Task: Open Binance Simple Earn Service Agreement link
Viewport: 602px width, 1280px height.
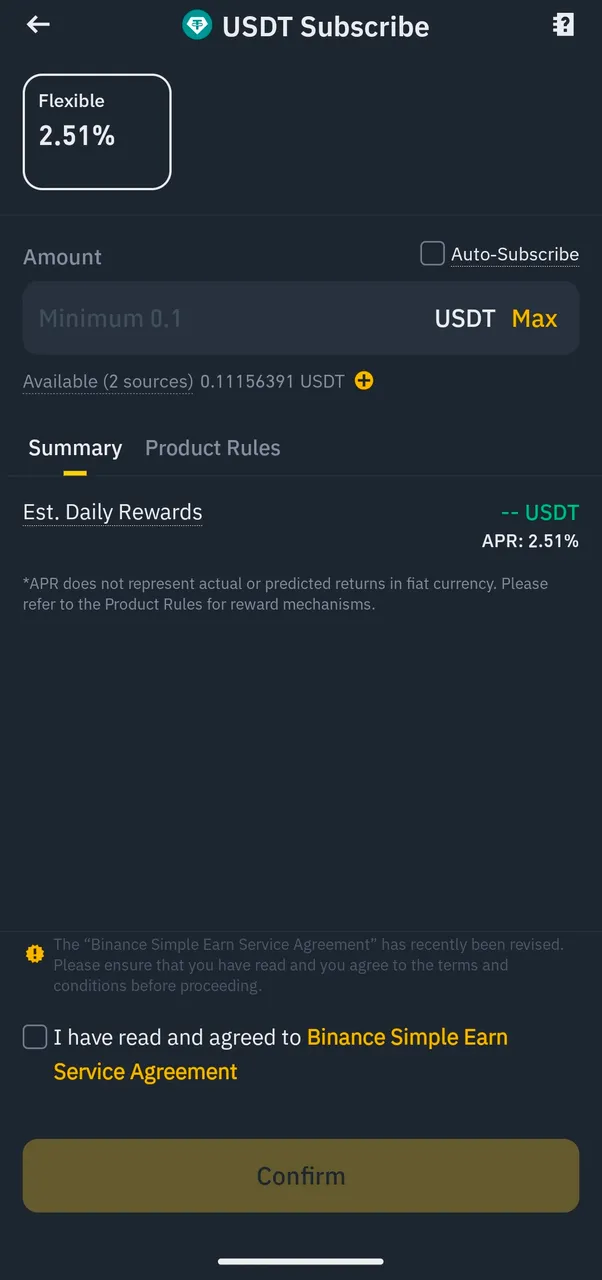Action: 281,1055
